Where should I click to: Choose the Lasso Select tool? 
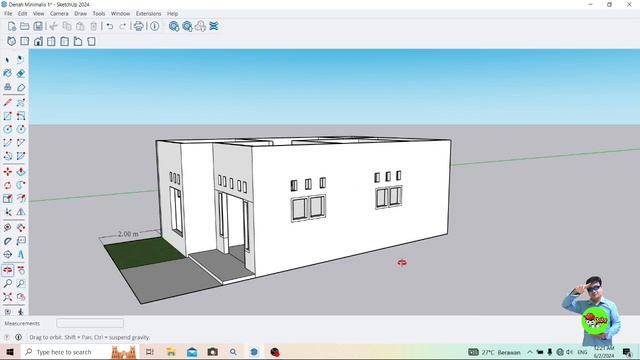[20, 60]
